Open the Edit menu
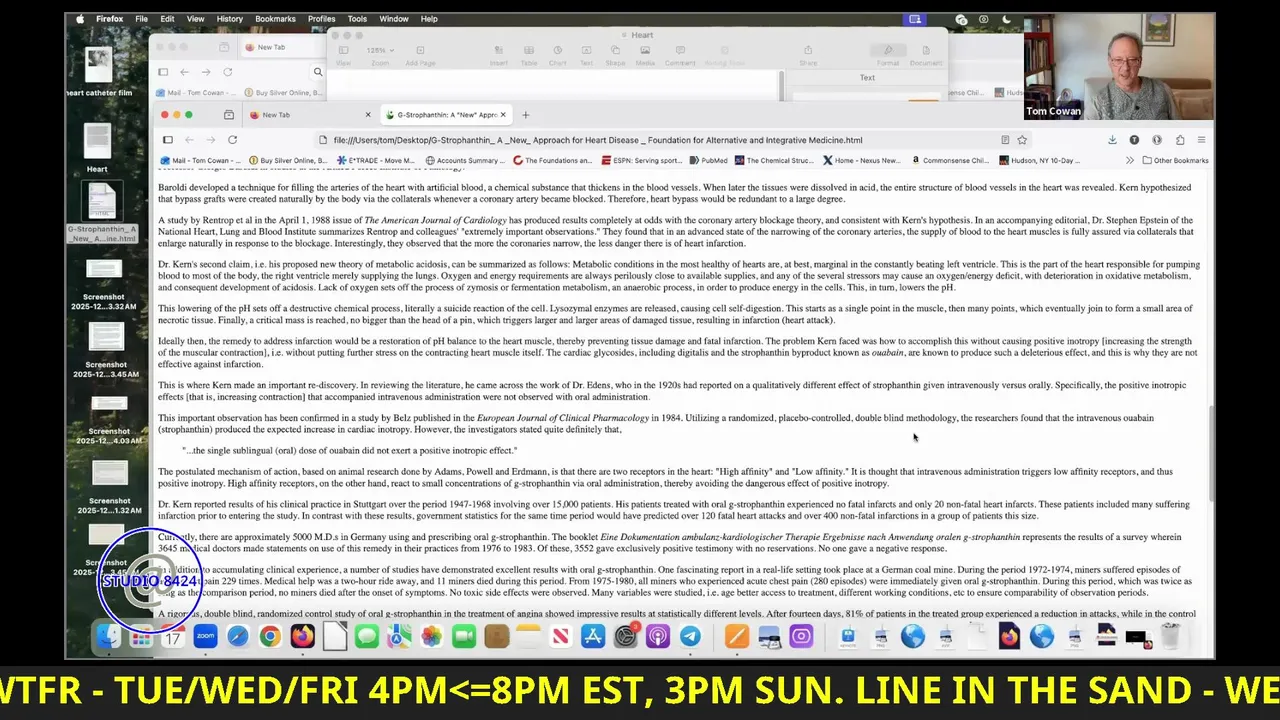The width and height of the screenshot is (1280, 720). [x=167, y=19]
